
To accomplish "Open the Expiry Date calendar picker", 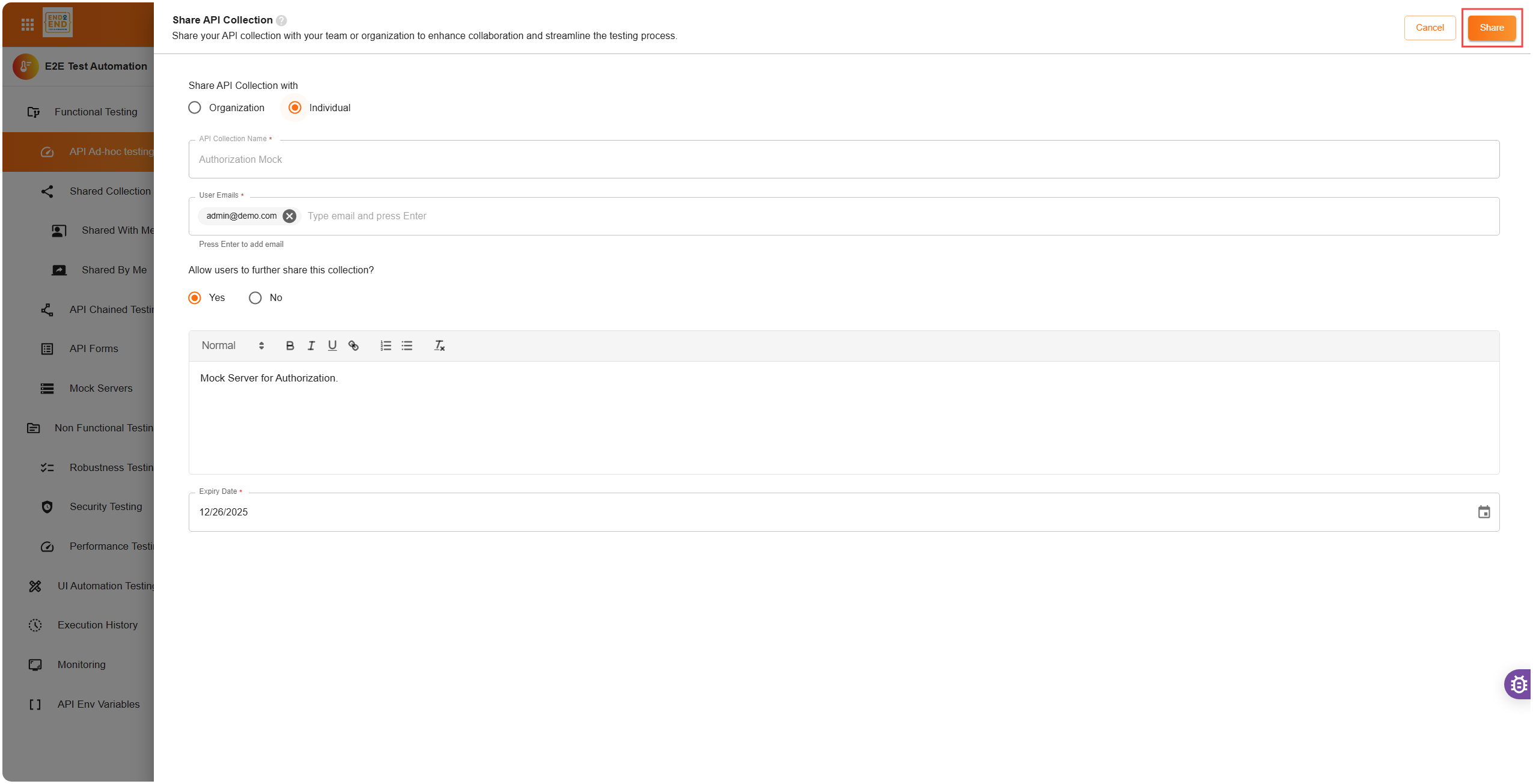I will [1484, 512].
